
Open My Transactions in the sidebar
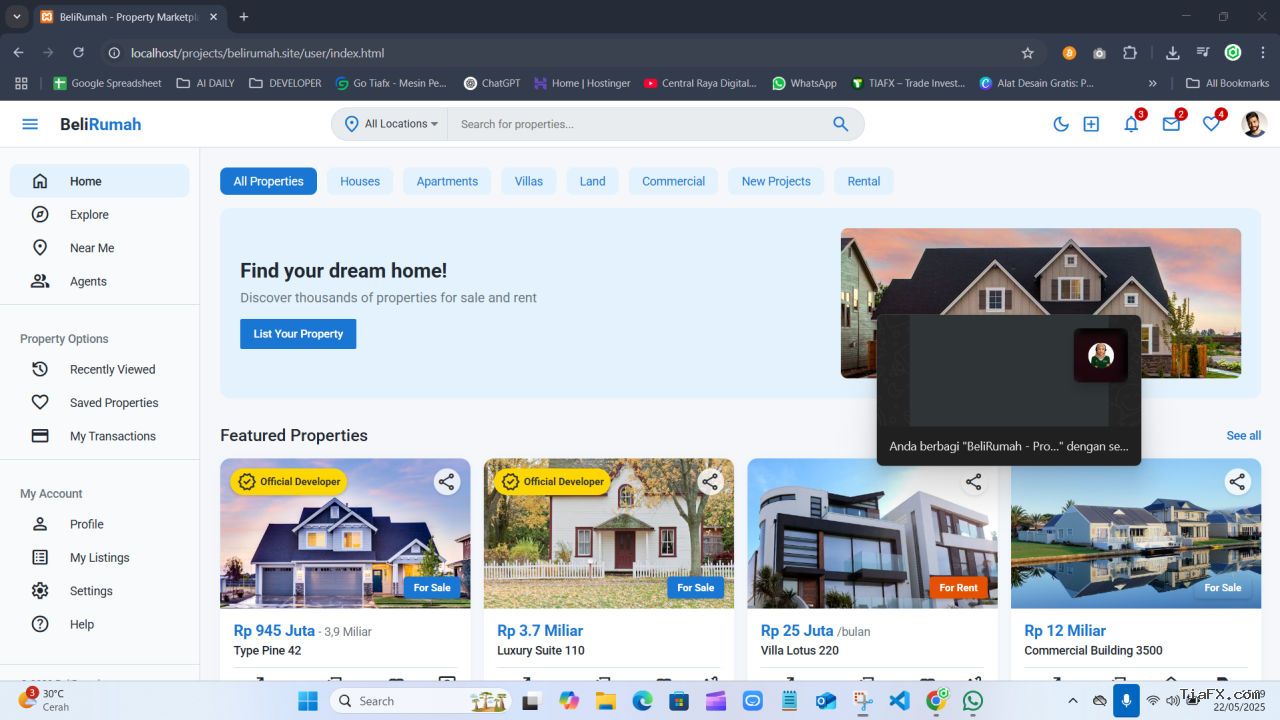112,435
